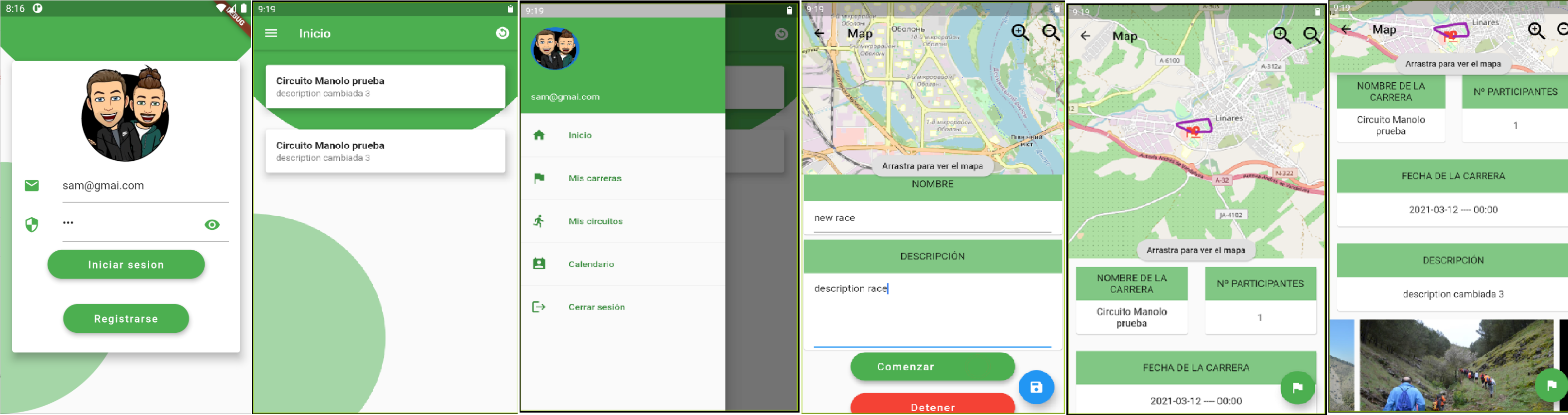Select Mis carreras in the side drawer

tap(594, 178)
